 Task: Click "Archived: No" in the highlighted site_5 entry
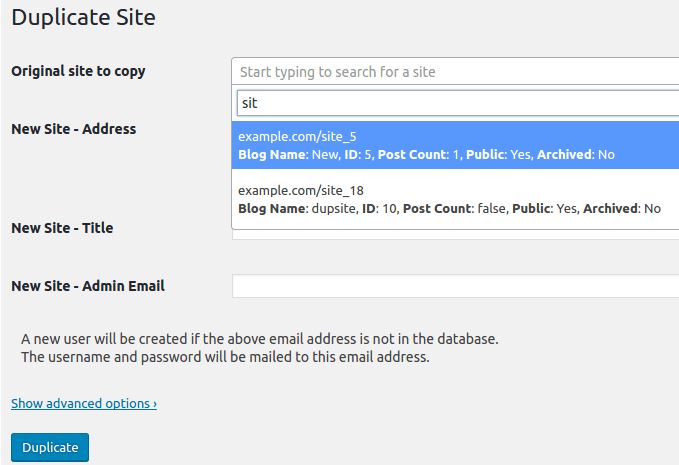pyautogui.click(x=576, y=155)
